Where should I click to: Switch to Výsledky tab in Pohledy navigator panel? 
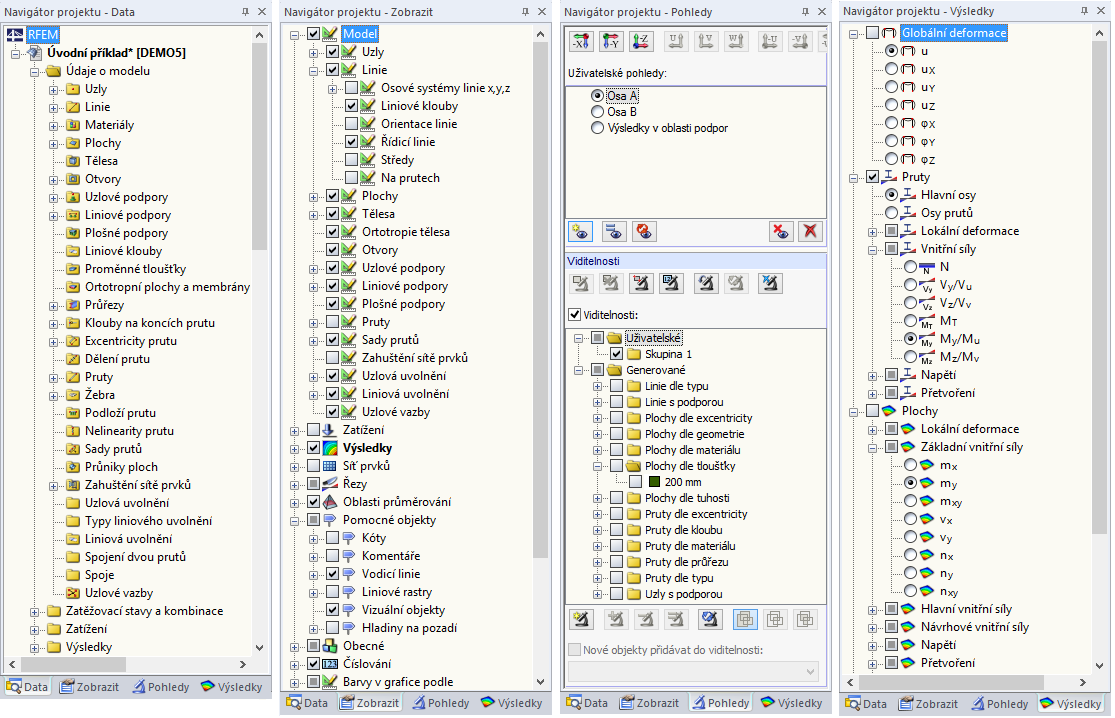click(791, 703)
